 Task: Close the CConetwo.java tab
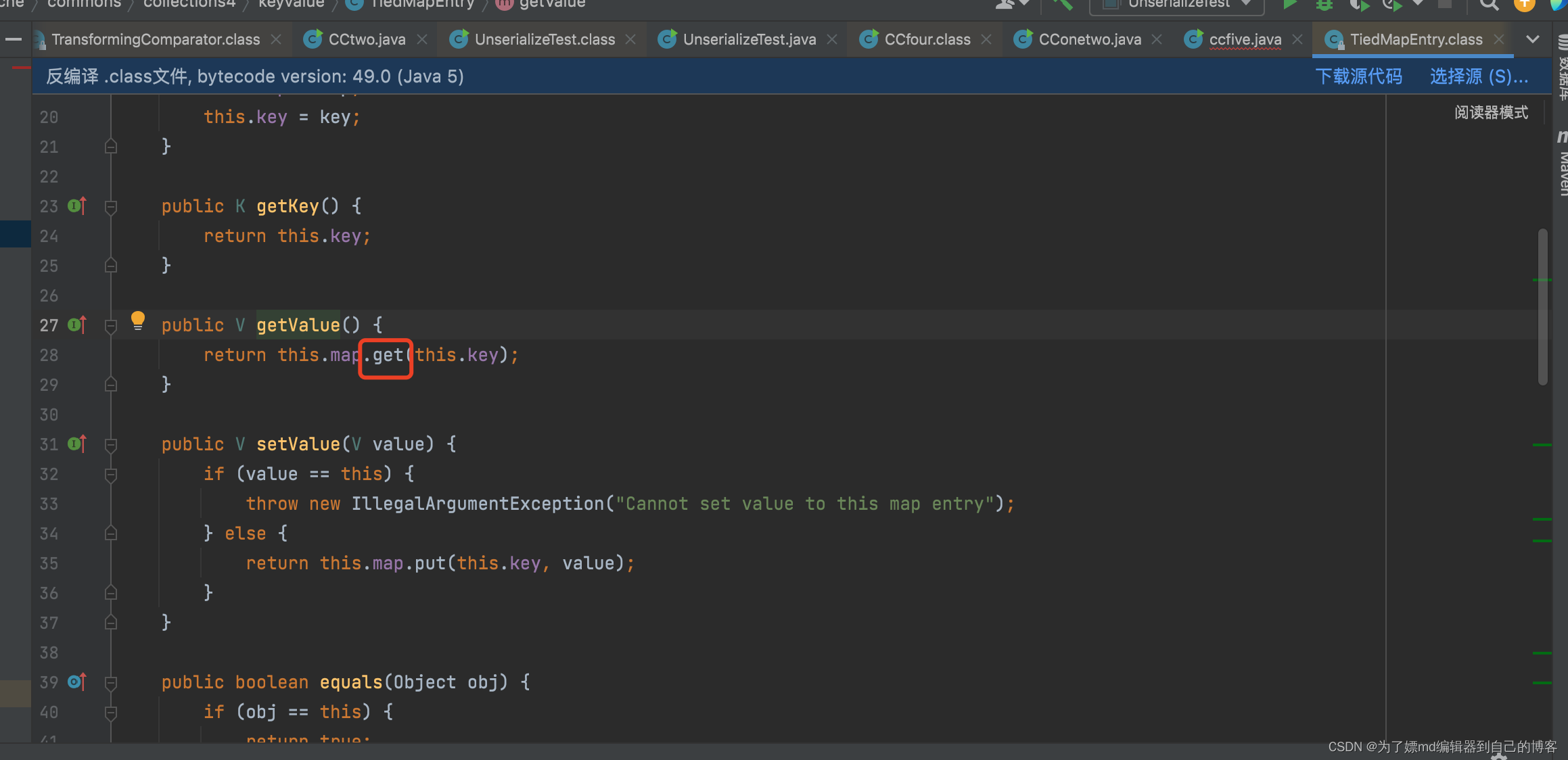[x=1157, y=39]
